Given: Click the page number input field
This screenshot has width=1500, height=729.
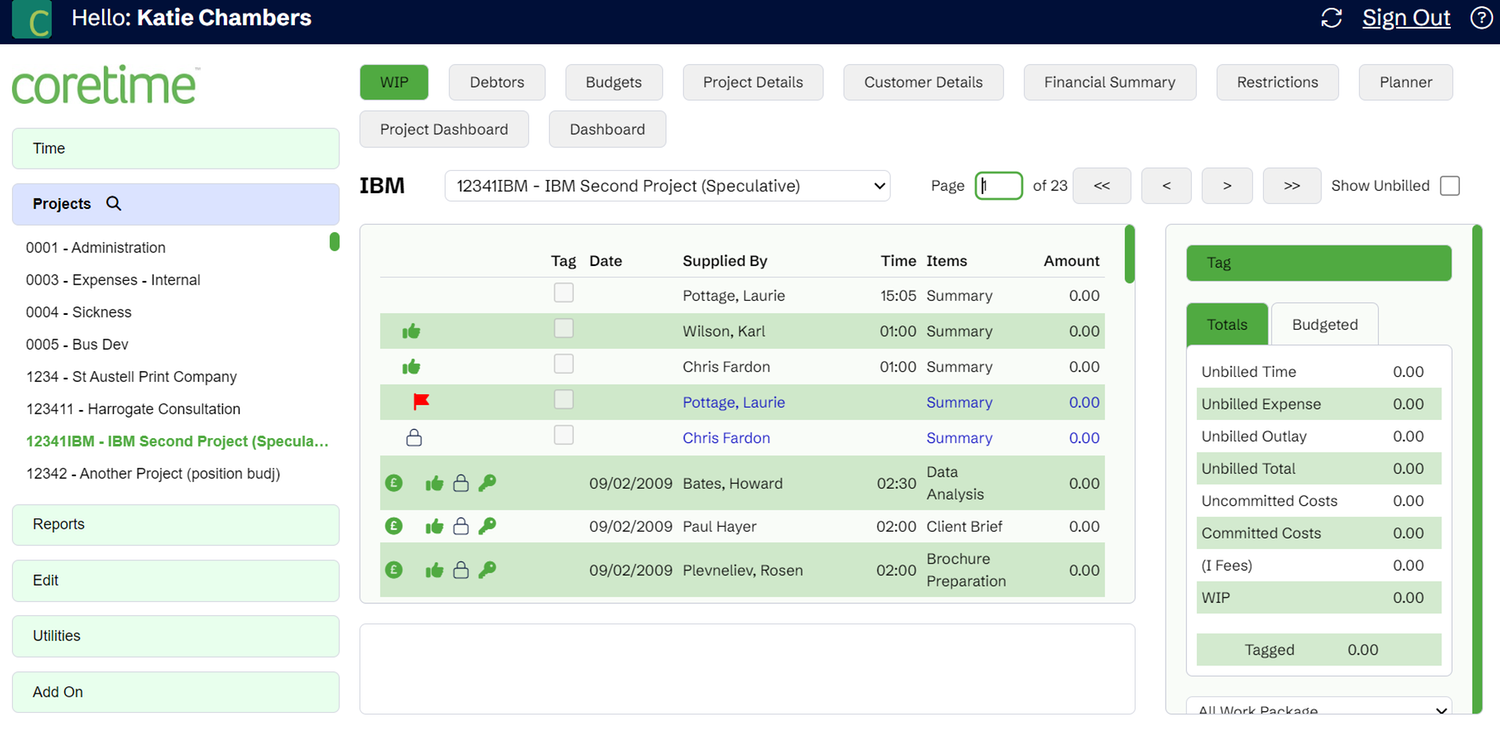Looking at the screenshot, I should click(x=998, y=185).
